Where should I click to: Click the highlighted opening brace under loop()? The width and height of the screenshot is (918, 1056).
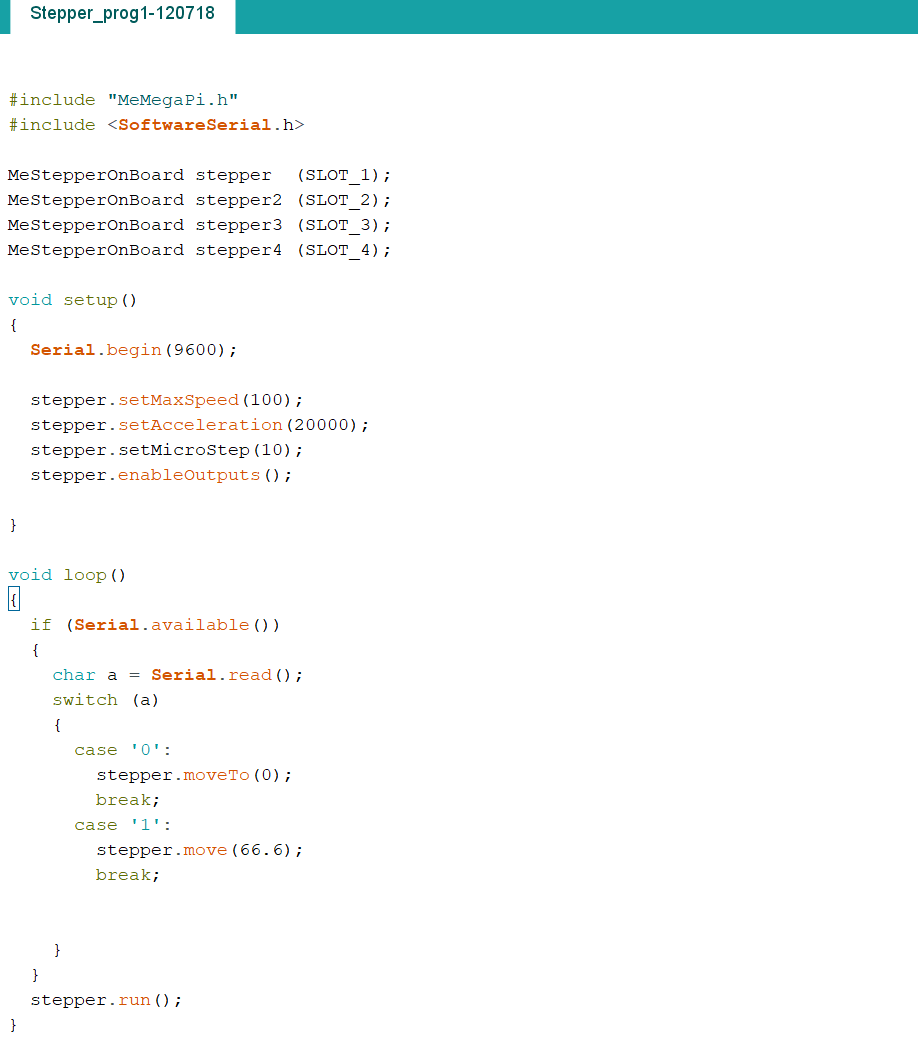(x=13, y=599)
